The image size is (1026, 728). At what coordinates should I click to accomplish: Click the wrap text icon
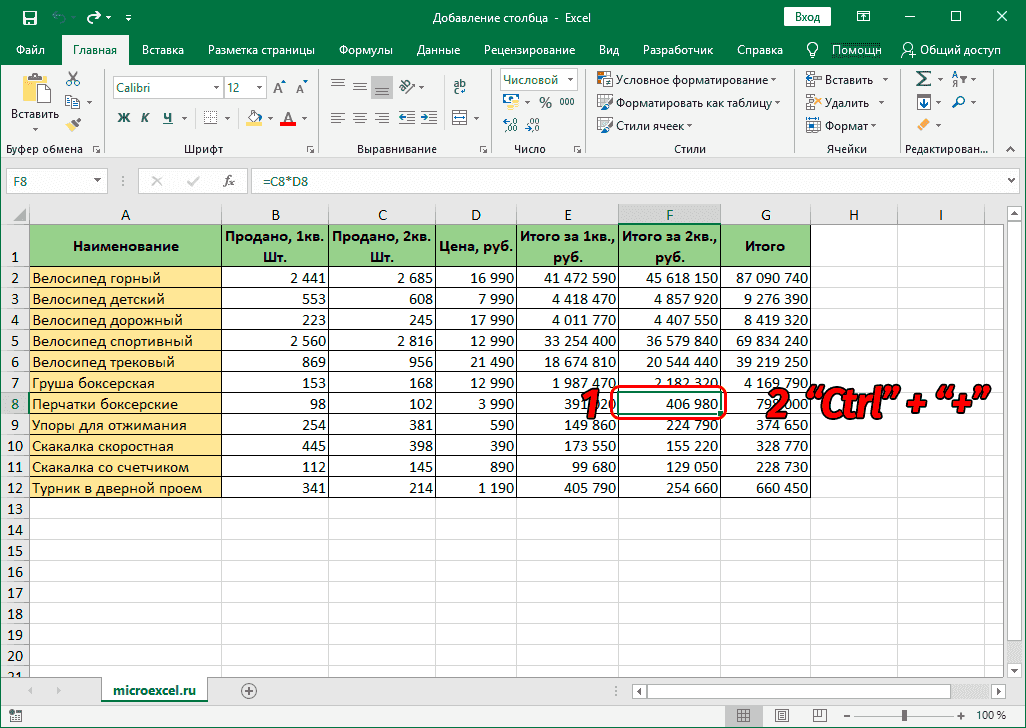[460, 85]
